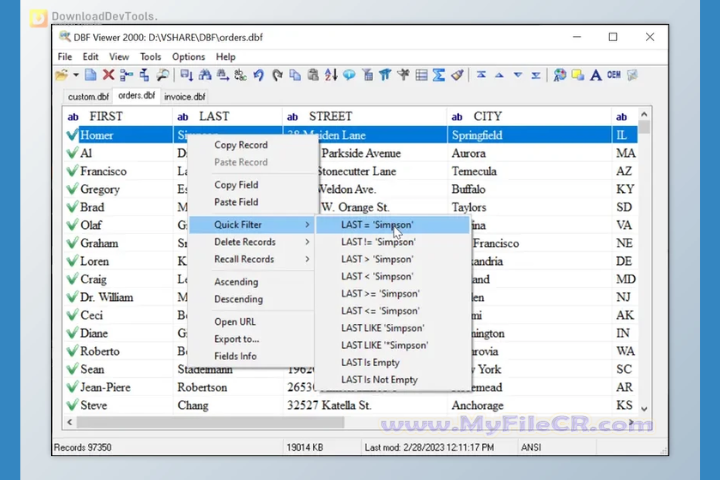Open the View menu
Image resolution: width=720 pixels, height=480 pixels.
point(119,57)
